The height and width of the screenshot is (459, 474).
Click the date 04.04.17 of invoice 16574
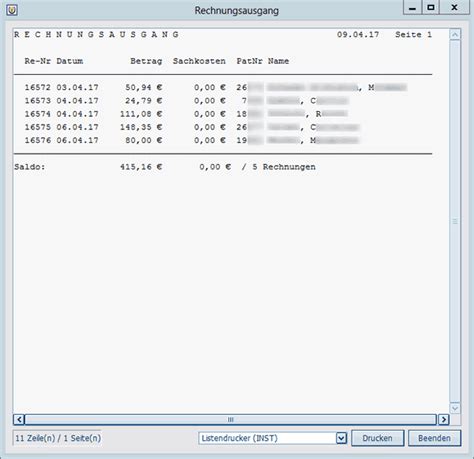point(77,114)
